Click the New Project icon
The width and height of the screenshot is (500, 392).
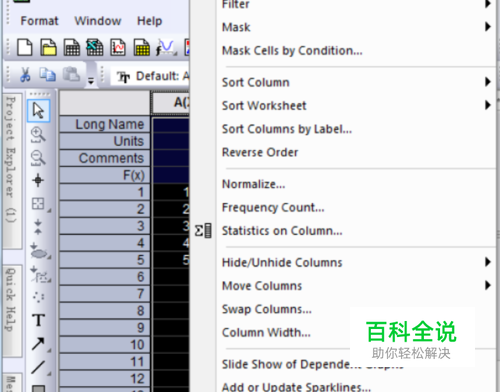tap(25, 47)
